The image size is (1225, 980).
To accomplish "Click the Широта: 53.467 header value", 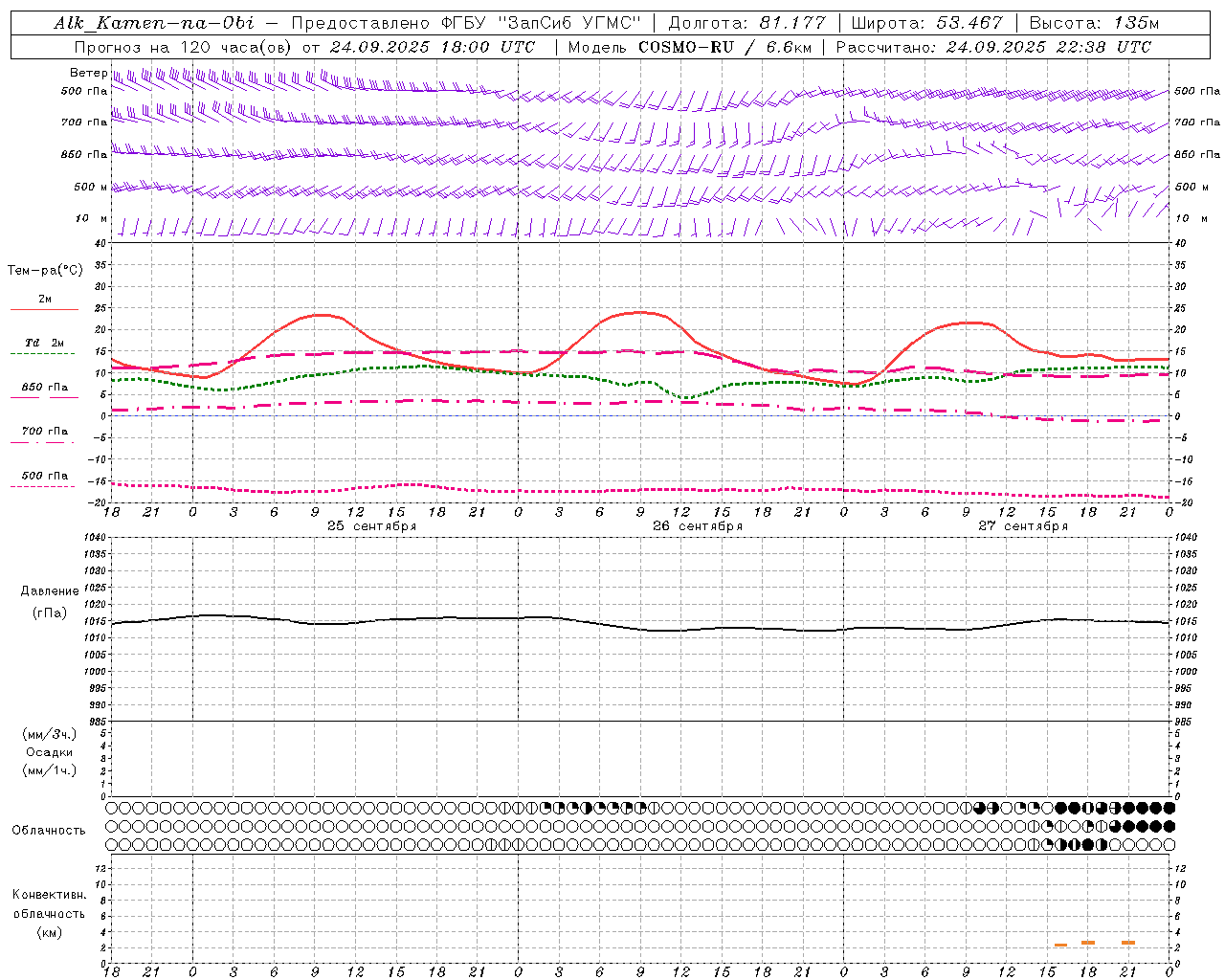I will tap(926, 23).
